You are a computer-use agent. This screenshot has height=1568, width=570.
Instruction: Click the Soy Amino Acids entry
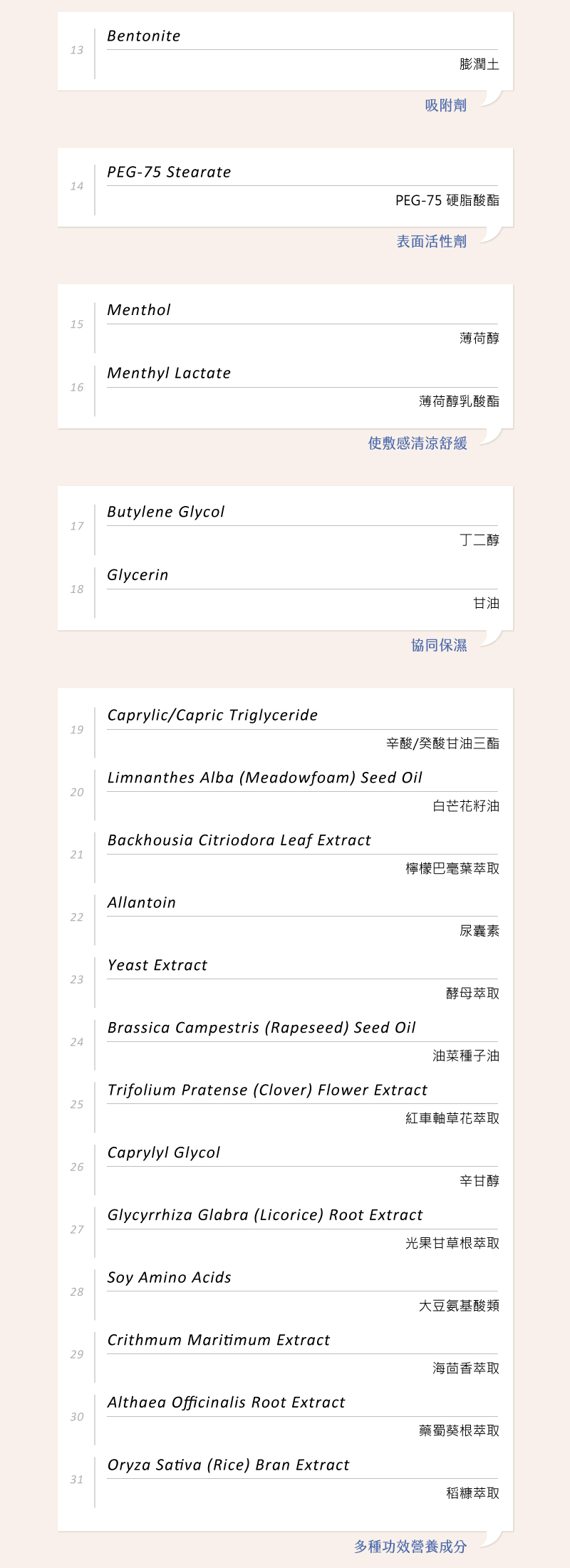point(170,1278)
